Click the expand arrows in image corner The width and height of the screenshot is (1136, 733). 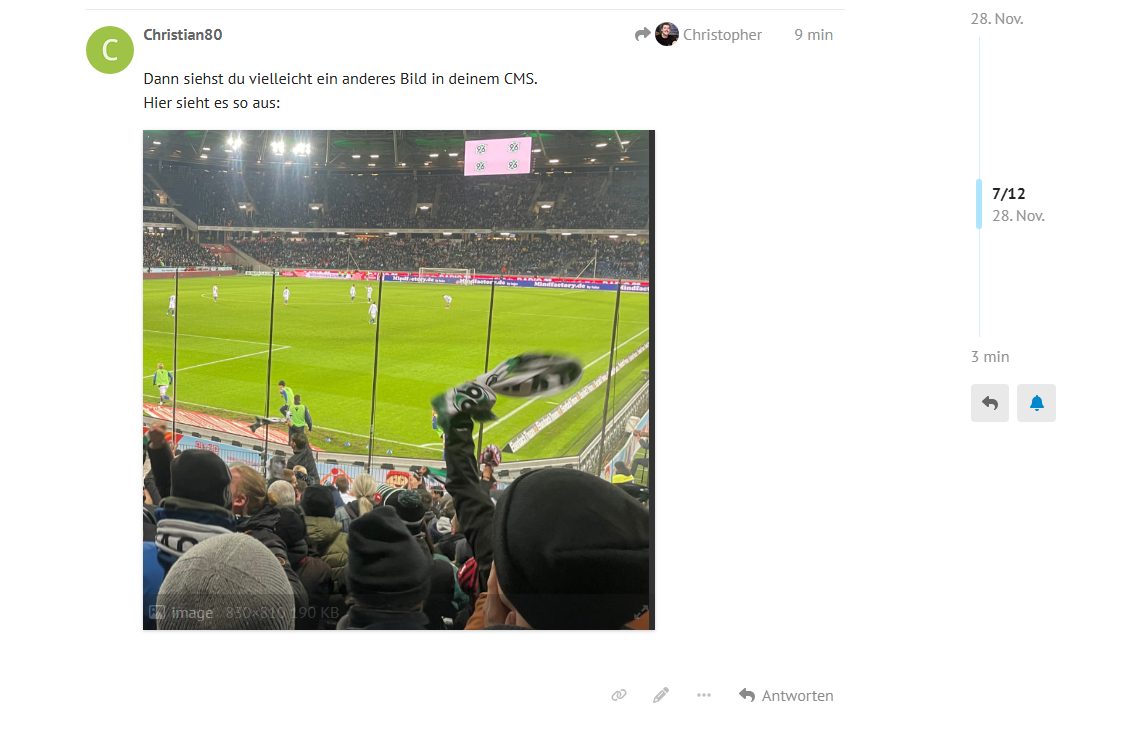pos(640,613)
